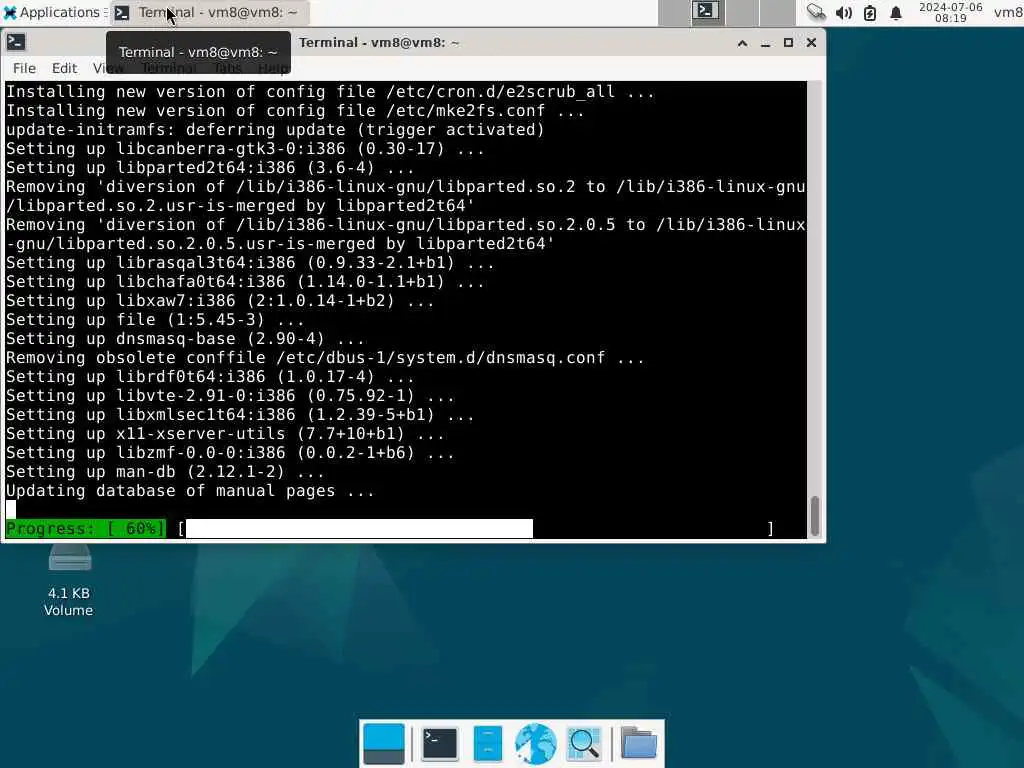Click 'update-initramfs: deferring update' line
This screenshot has width=1024, height=768.
point(275,130)
